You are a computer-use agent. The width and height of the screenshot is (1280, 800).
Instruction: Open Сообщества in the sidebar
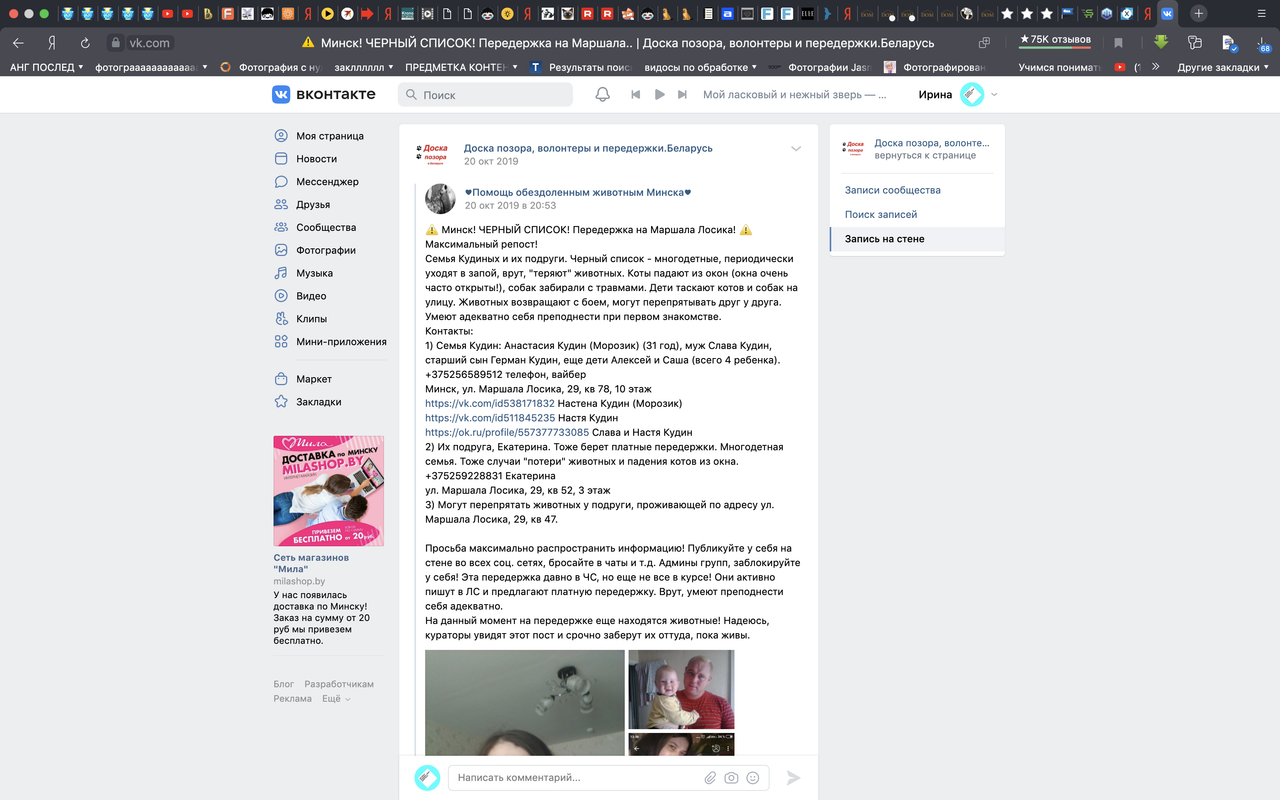click(x=326, y=227)
